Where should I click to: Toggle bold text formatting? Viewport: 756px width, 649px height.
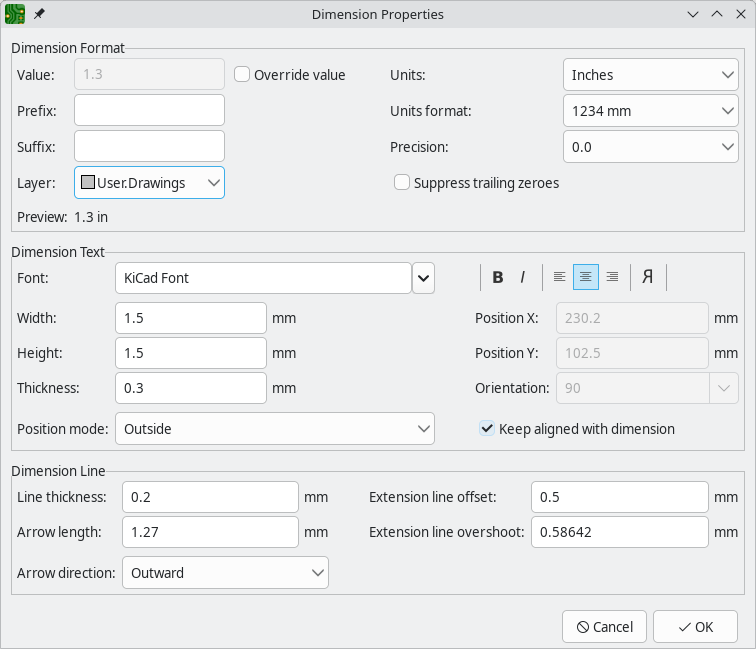click(498, 277)
